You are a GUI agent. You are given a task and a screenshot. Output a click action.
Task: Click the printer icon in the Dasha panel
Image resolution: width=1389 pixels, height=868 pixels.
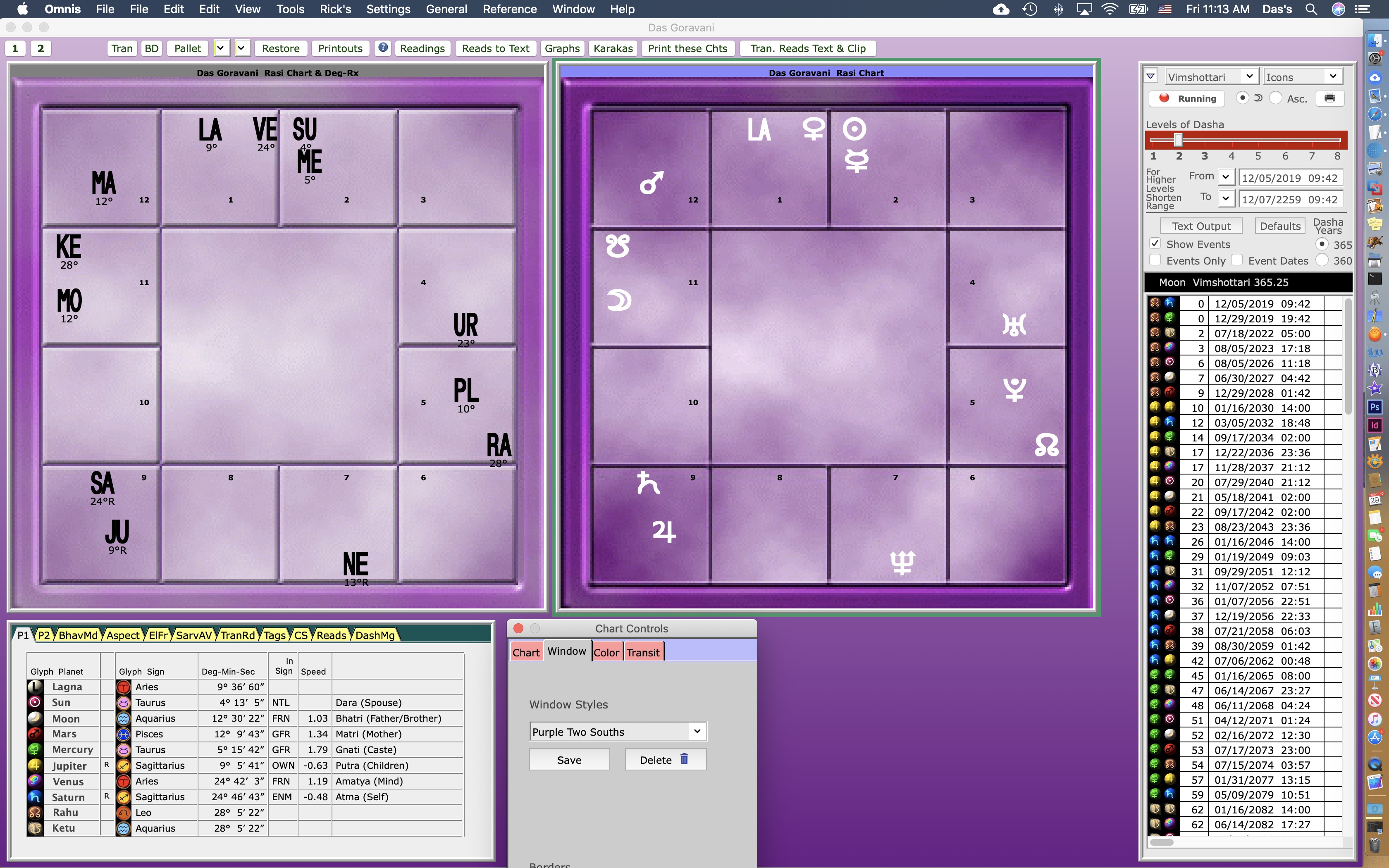(1329, 98)
